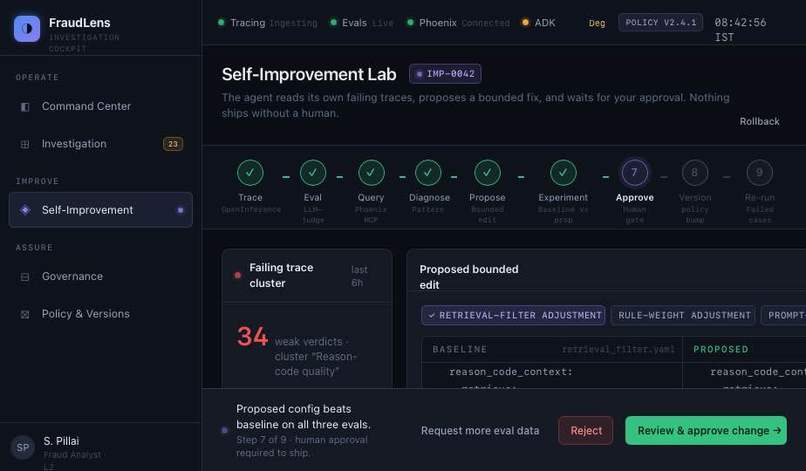
Task: Select the Diagnose step circle
Action: (428, 173)
